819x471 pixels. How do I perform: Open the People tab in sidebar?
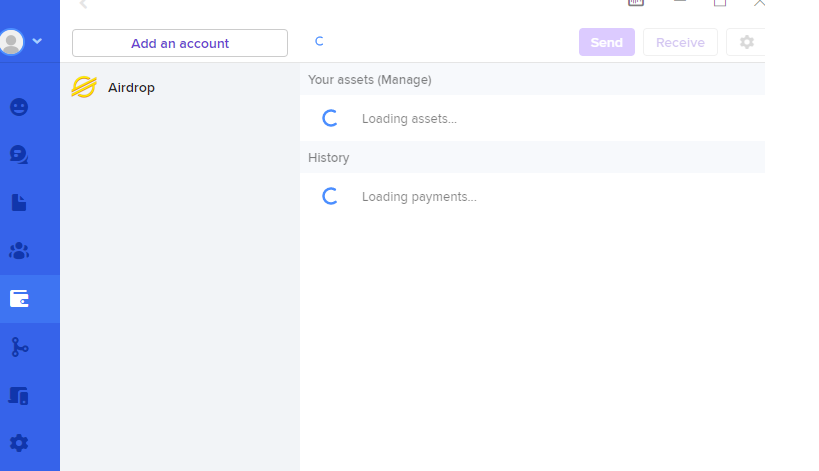19,107
